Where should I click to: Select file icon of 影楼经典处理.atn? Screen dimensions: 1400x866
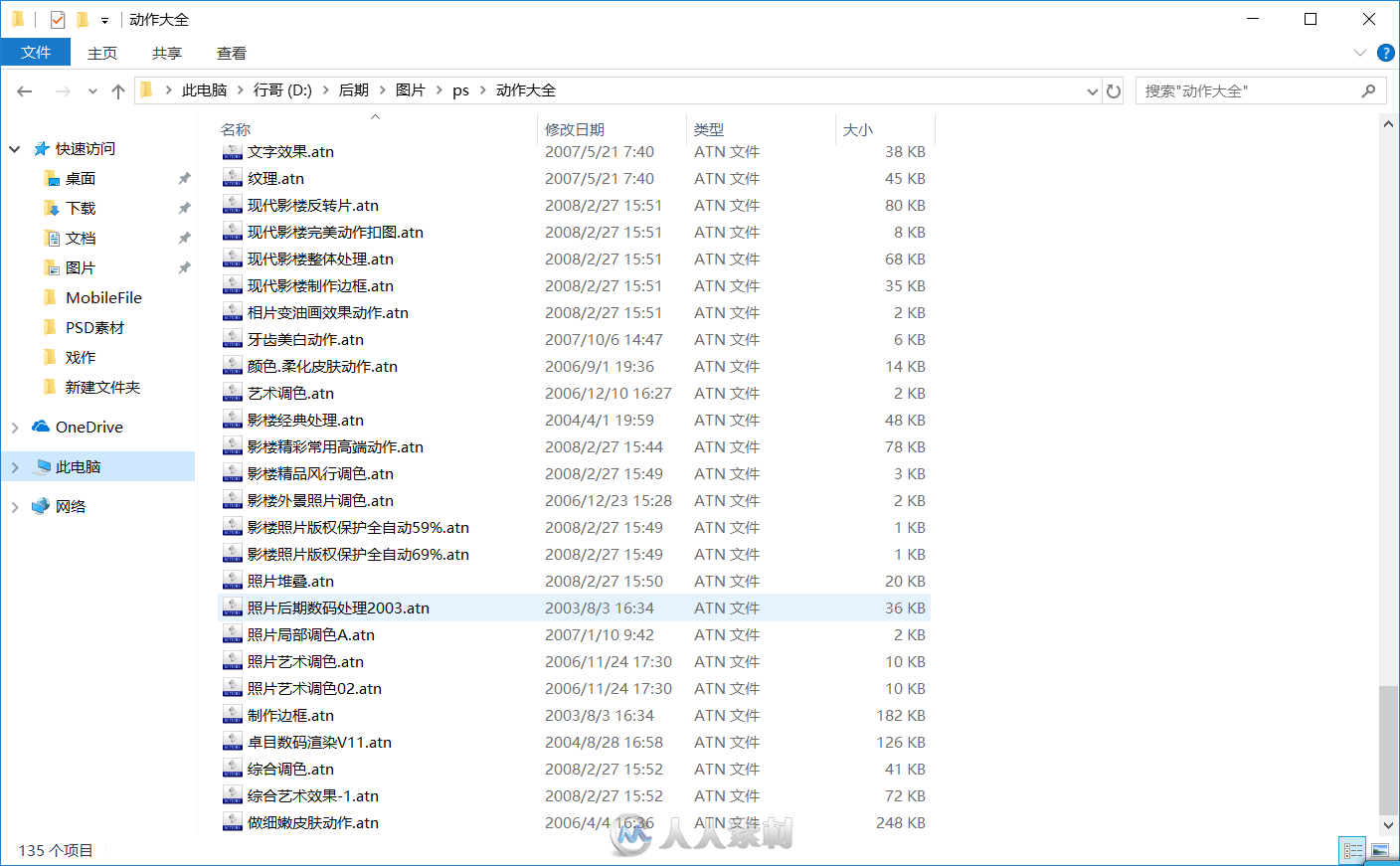(233, 420)
